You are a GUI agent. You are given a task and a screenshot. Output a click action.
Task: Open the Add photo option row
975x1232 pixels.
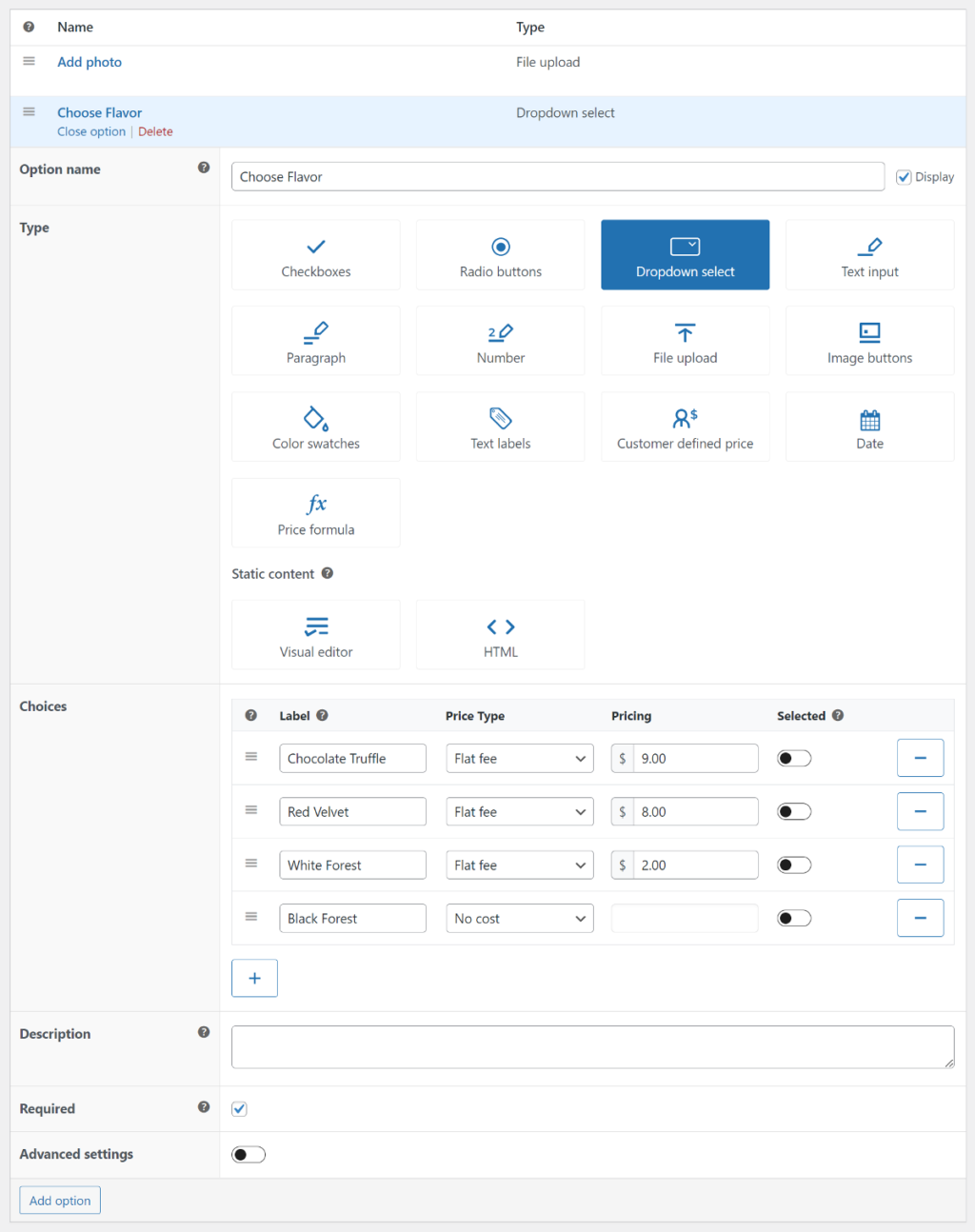point(90,62)
